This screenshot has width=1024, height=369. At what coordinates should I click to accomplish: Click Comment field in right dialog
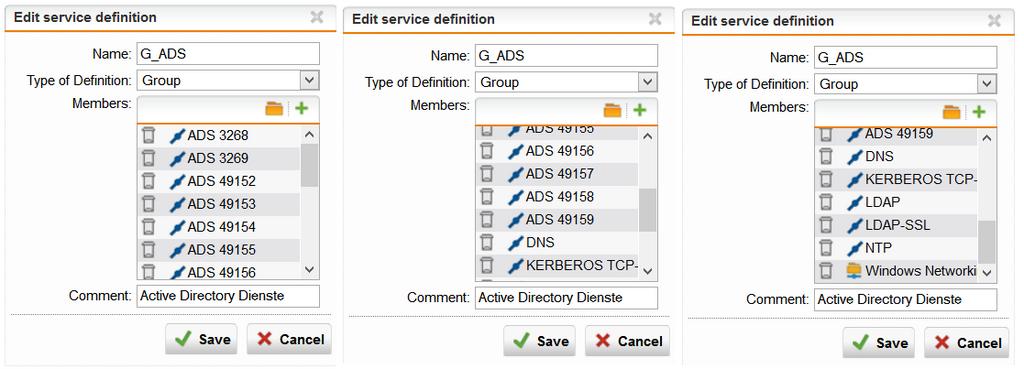coord(906,300)
